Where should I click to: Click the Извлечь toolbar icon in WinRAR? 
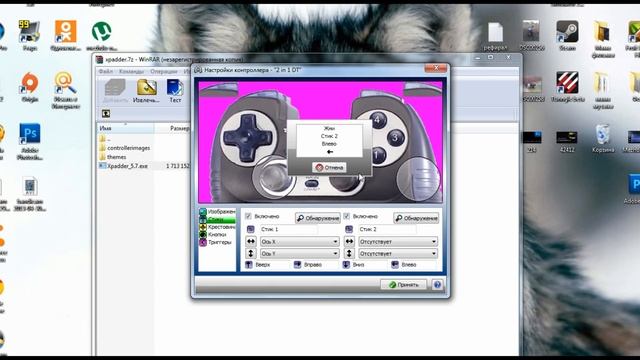(x=146, y=90)
